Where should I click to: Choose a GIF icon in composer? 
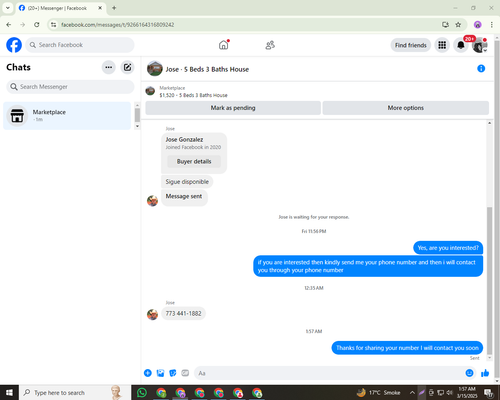(x=185, y=373)
